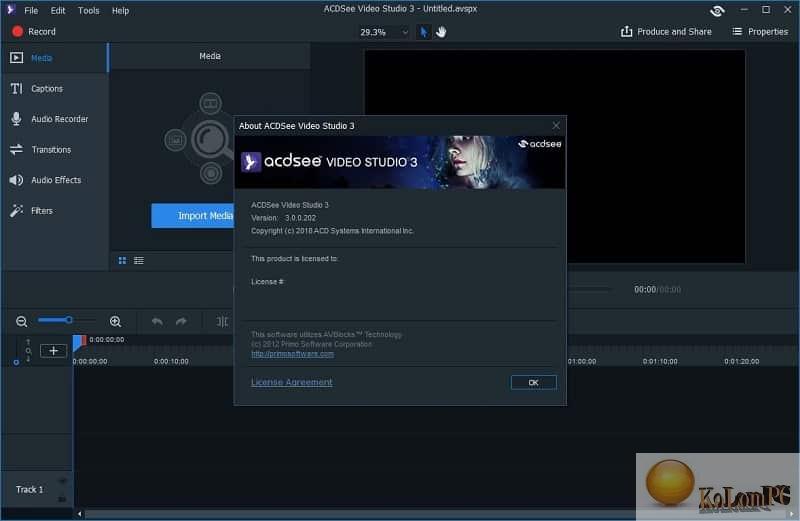Open the Transitions panel
This screenshot has width=800, height=521.
coord(54,150)
